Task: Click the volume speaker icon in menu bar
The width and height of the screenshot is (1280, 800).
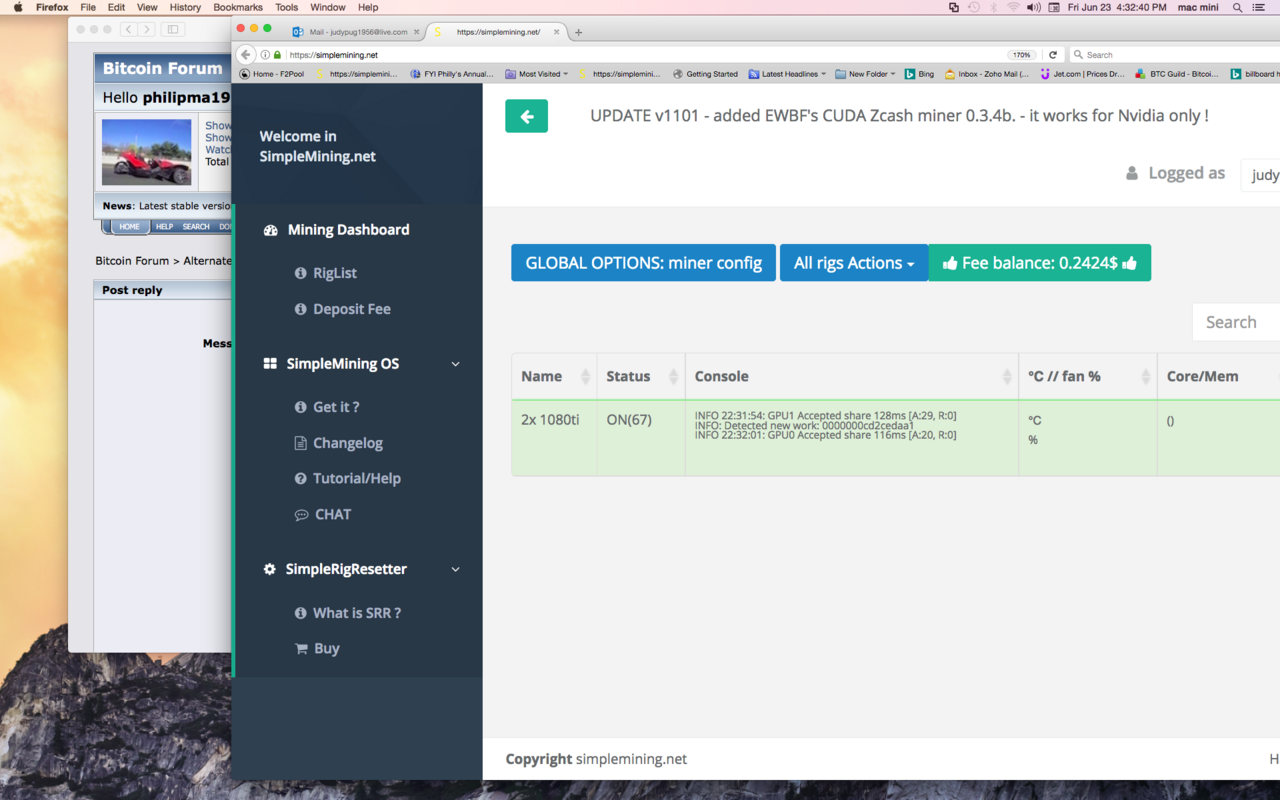Action: 1034,7
